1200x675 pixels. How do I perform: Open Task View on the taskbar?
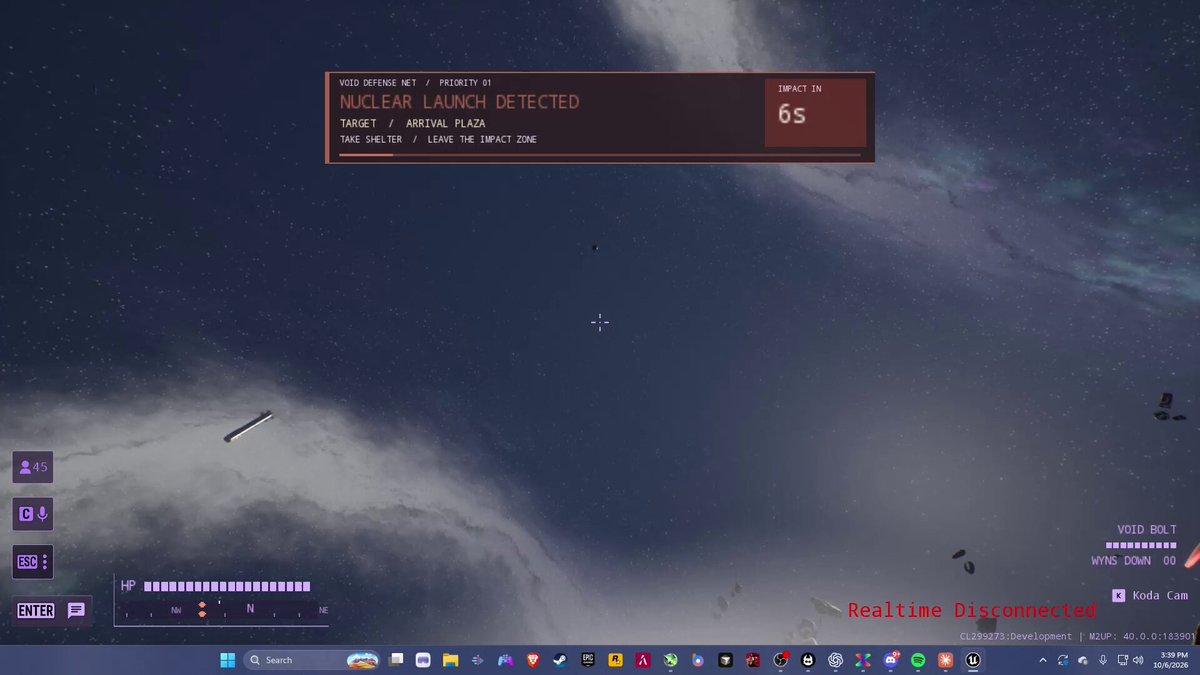(x=396, y=660)
